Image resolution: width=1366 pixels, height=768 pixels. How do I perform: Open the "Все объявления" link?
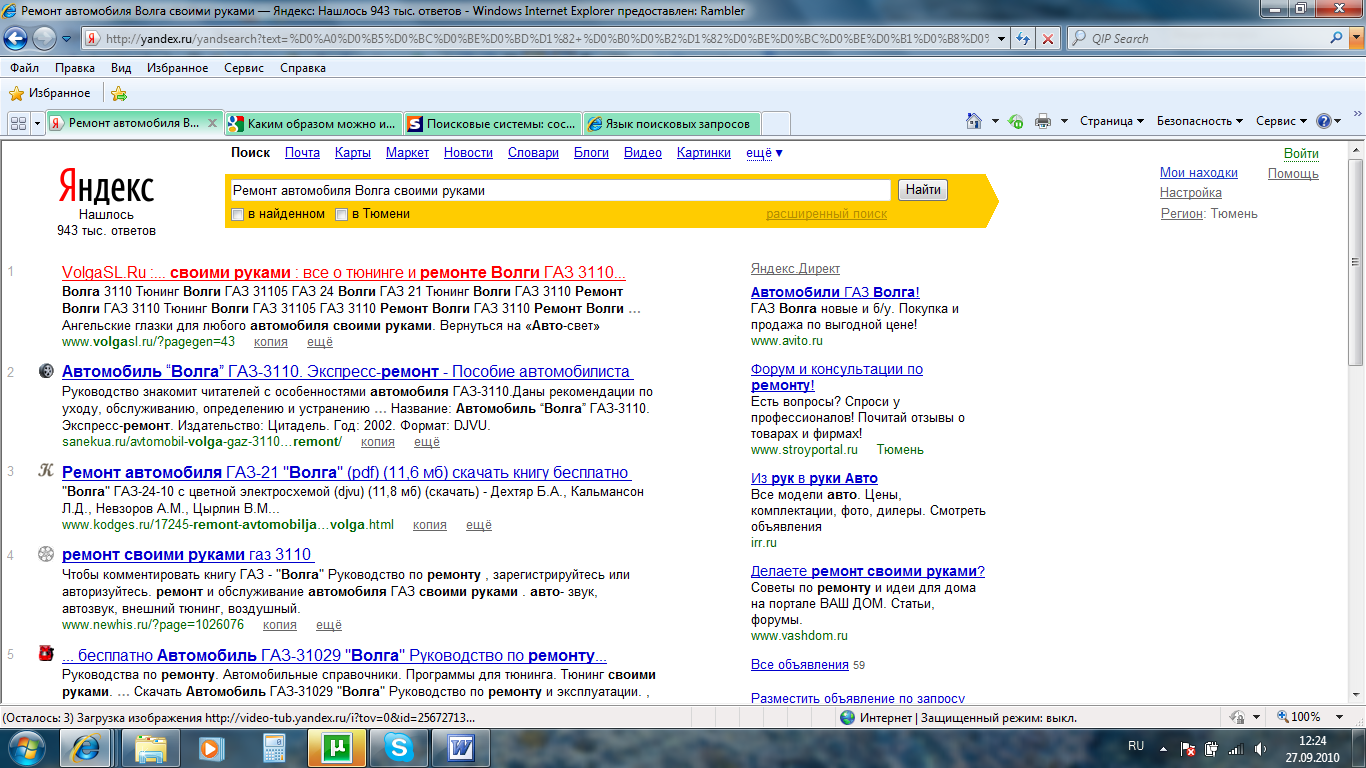pyautogui.click(x=800, y=665)
